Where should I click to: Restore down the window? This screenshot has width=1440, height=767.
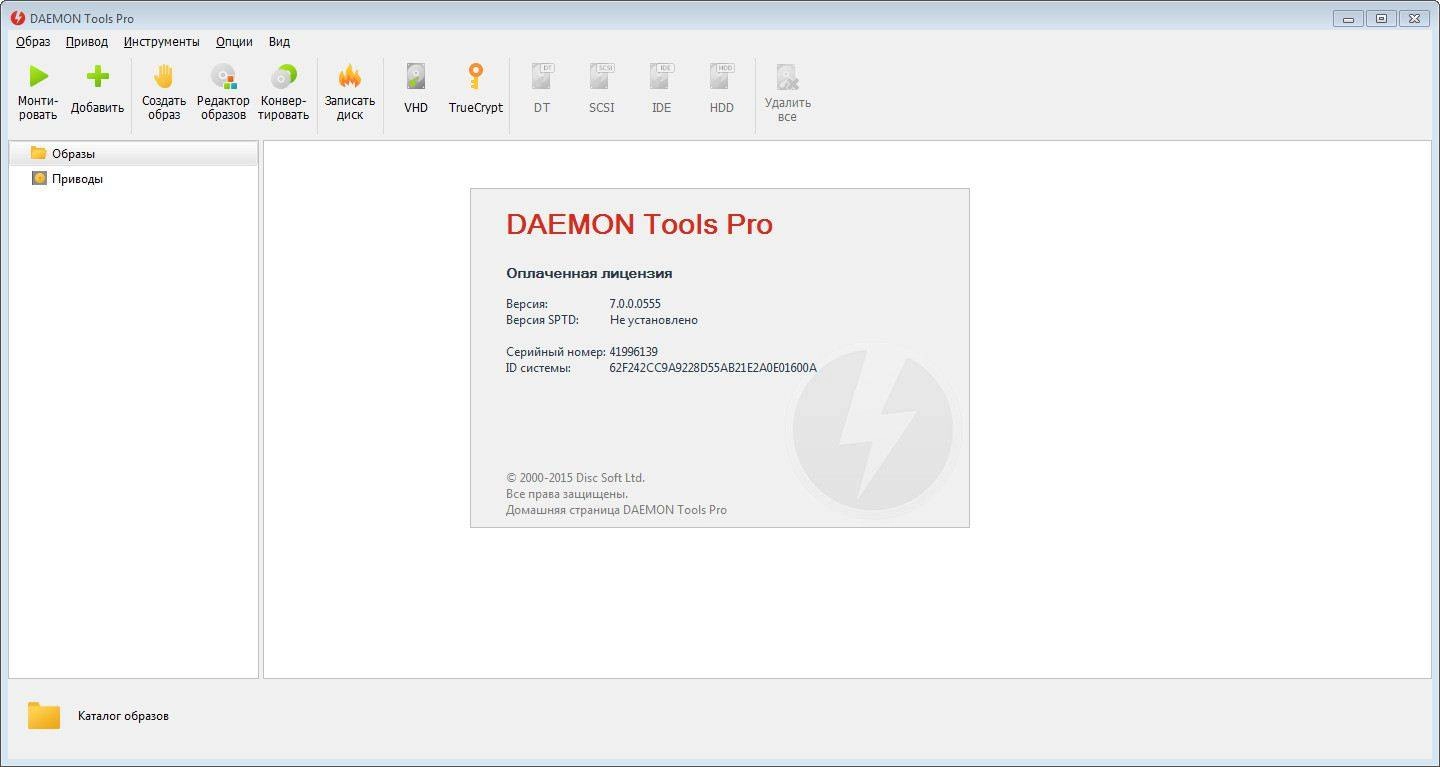click(x=1381, y=18)
